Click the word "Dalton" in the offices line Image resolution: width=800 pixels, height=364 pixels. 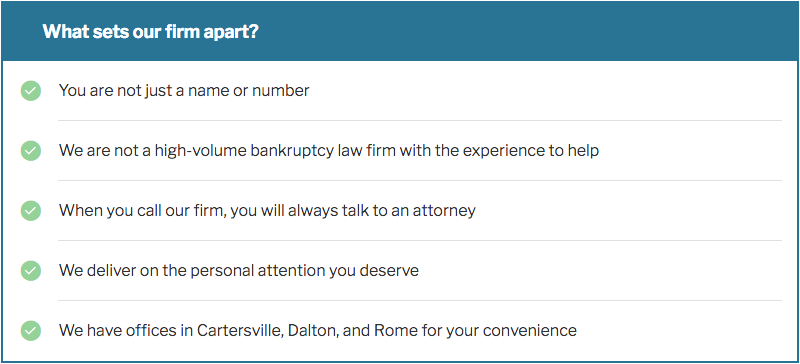[312, 330]
